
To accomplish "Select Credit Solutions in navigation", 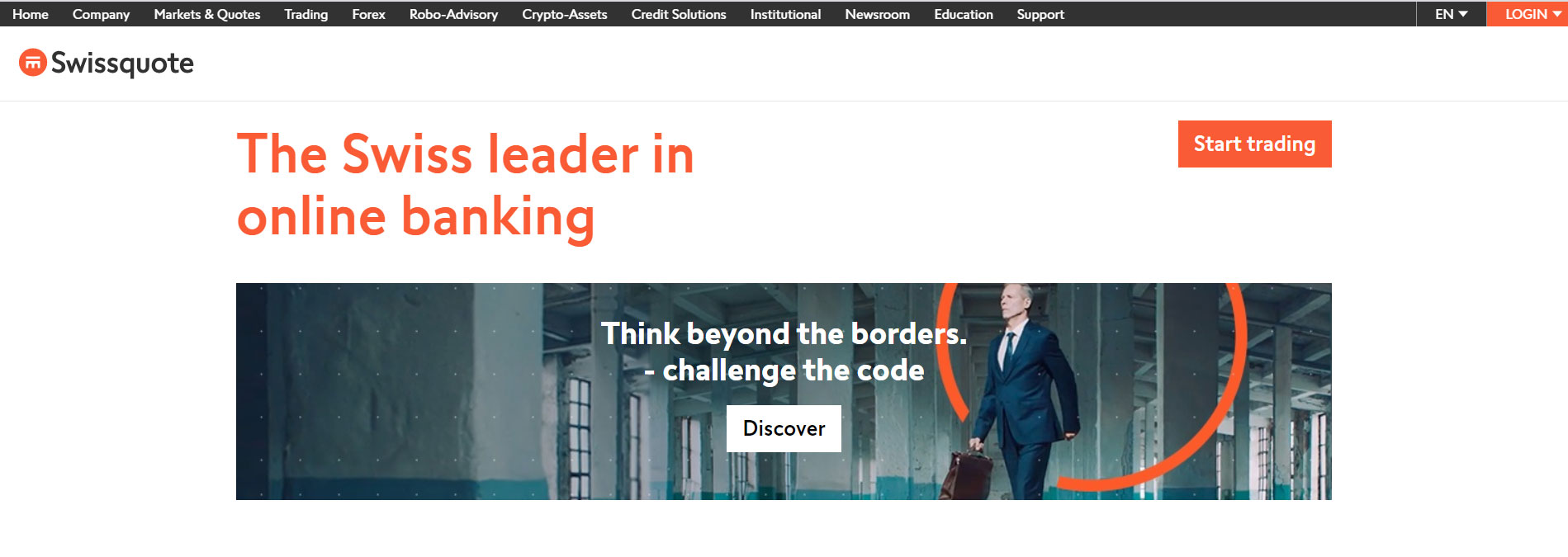I will pos(679,14).
